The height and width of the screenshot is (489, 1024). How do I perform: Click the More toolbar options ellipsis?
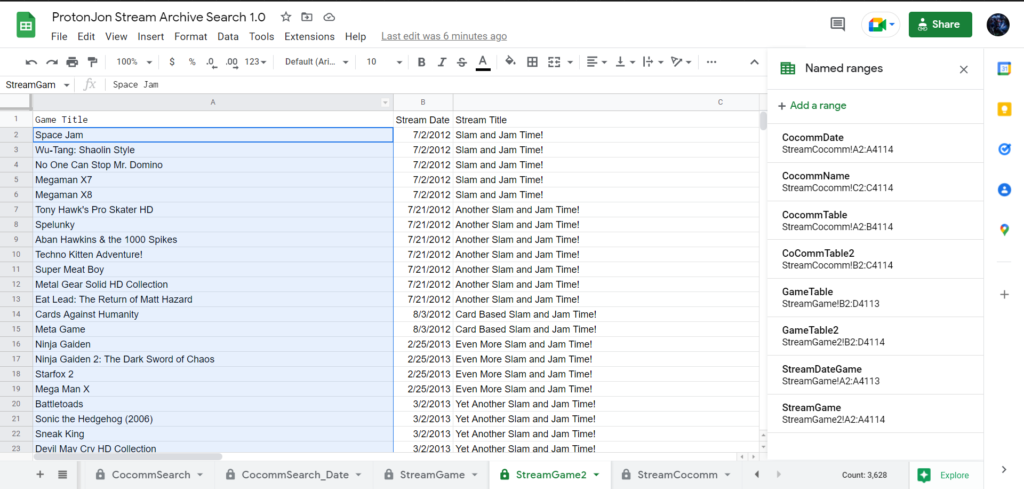712,62
